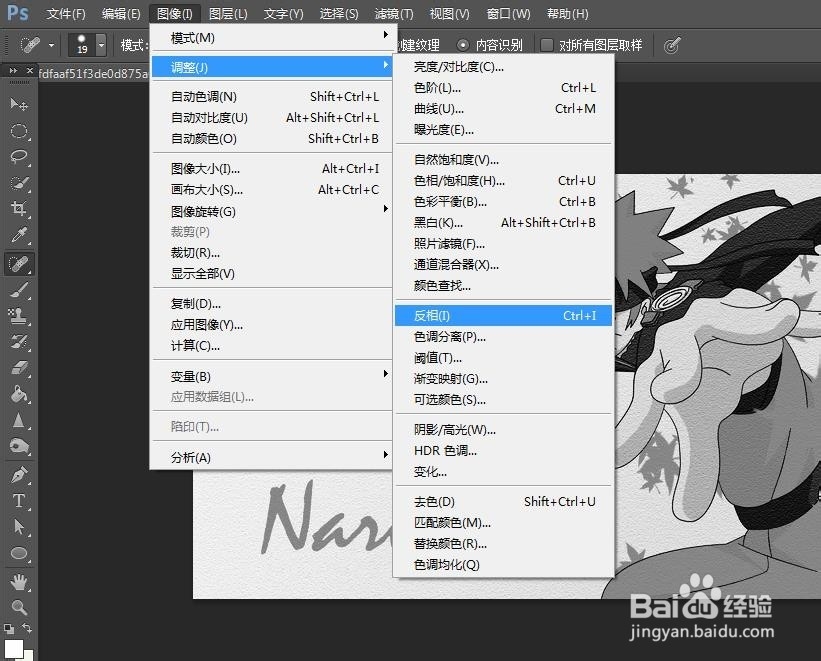
Task: Choose 渐变映射(G)... menu entry
Action: 504,379
